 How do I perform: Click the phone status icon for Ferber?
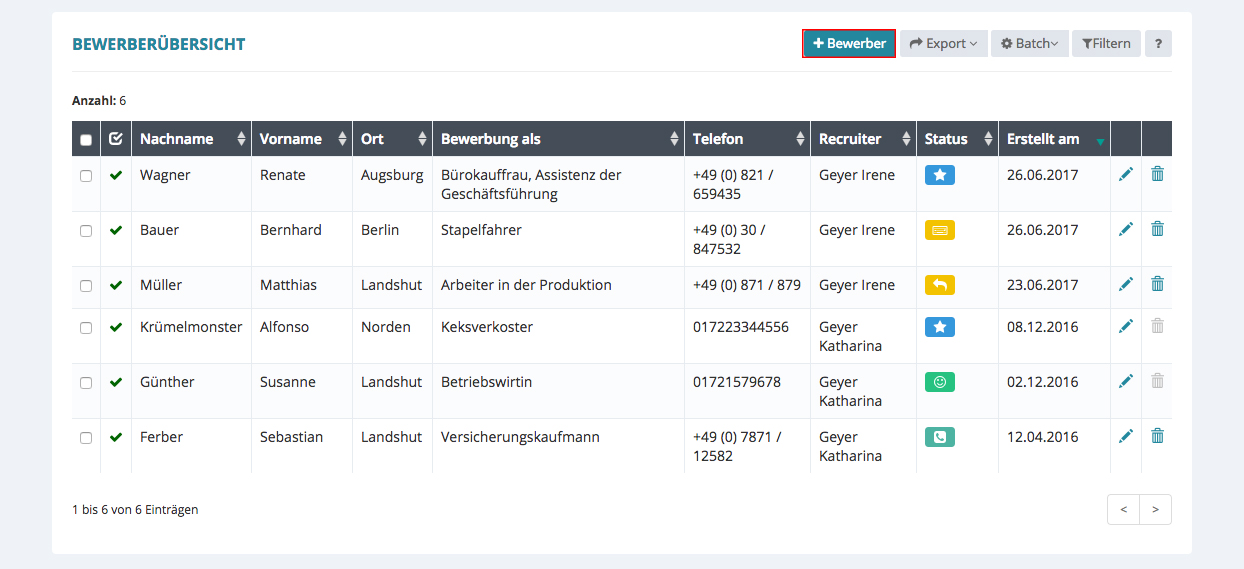click(x=939, y=437)
